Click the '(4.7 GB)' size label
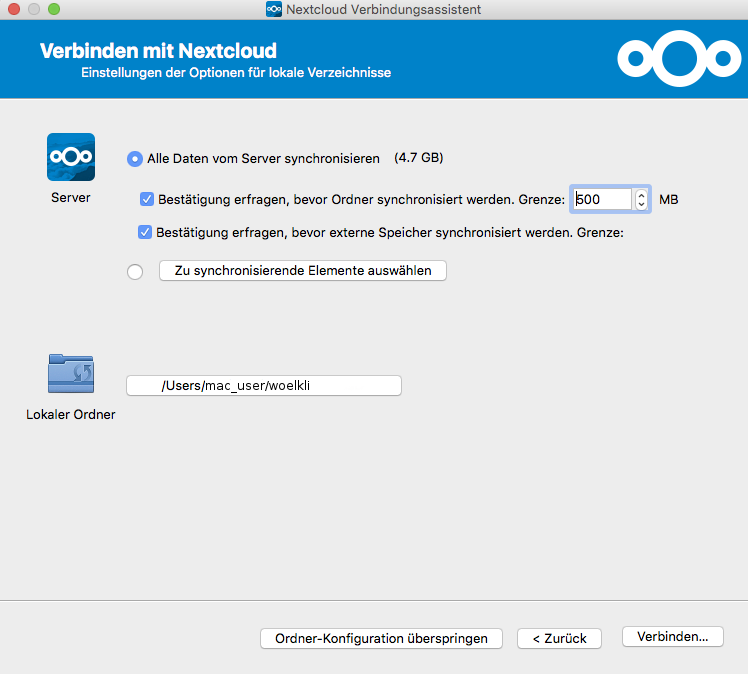This screenshot has width=748, height=674. pos(419,158)
